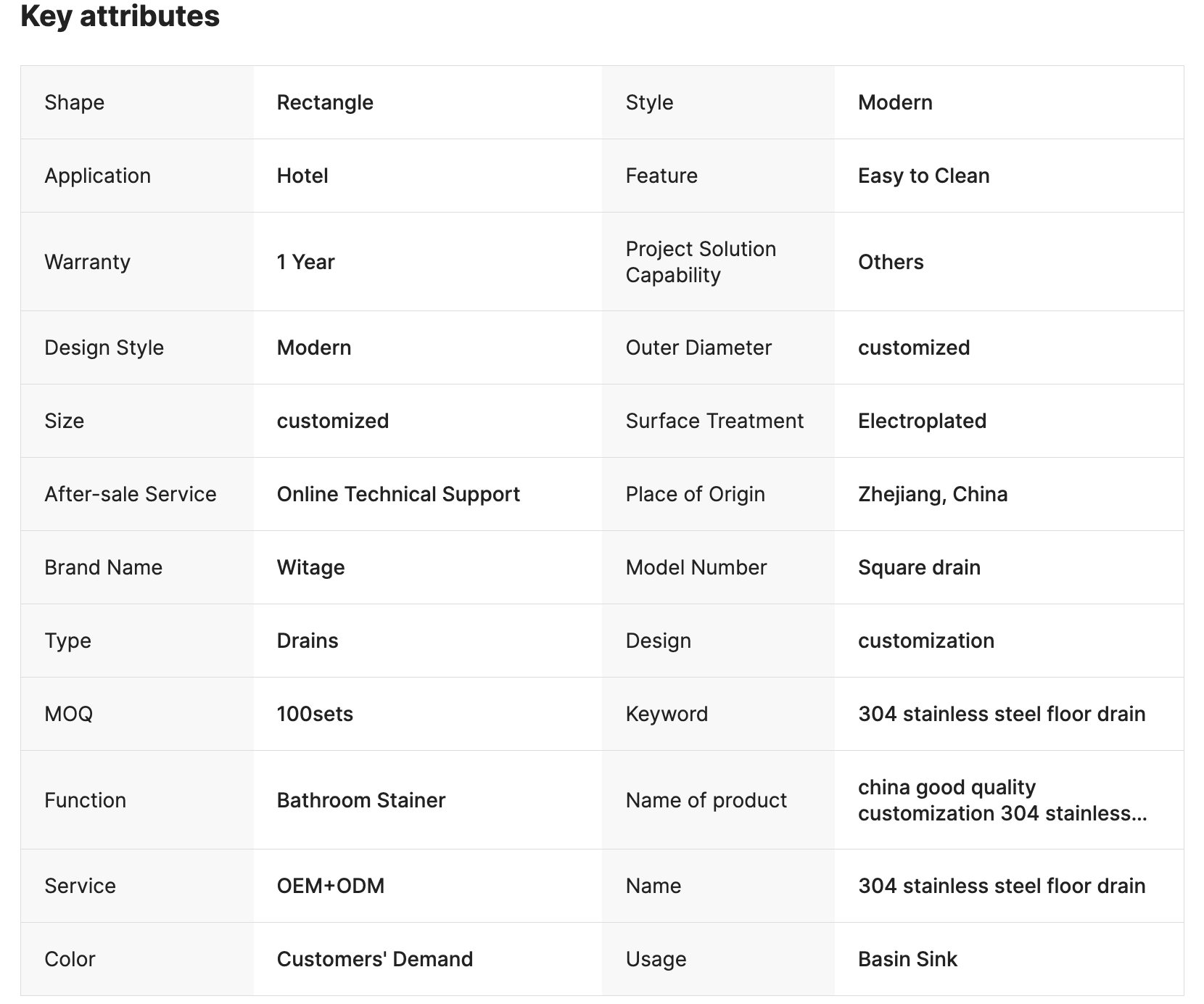Click the Key attributes heading
The width and height of the screenshot is (1204, 1004).
120,16
